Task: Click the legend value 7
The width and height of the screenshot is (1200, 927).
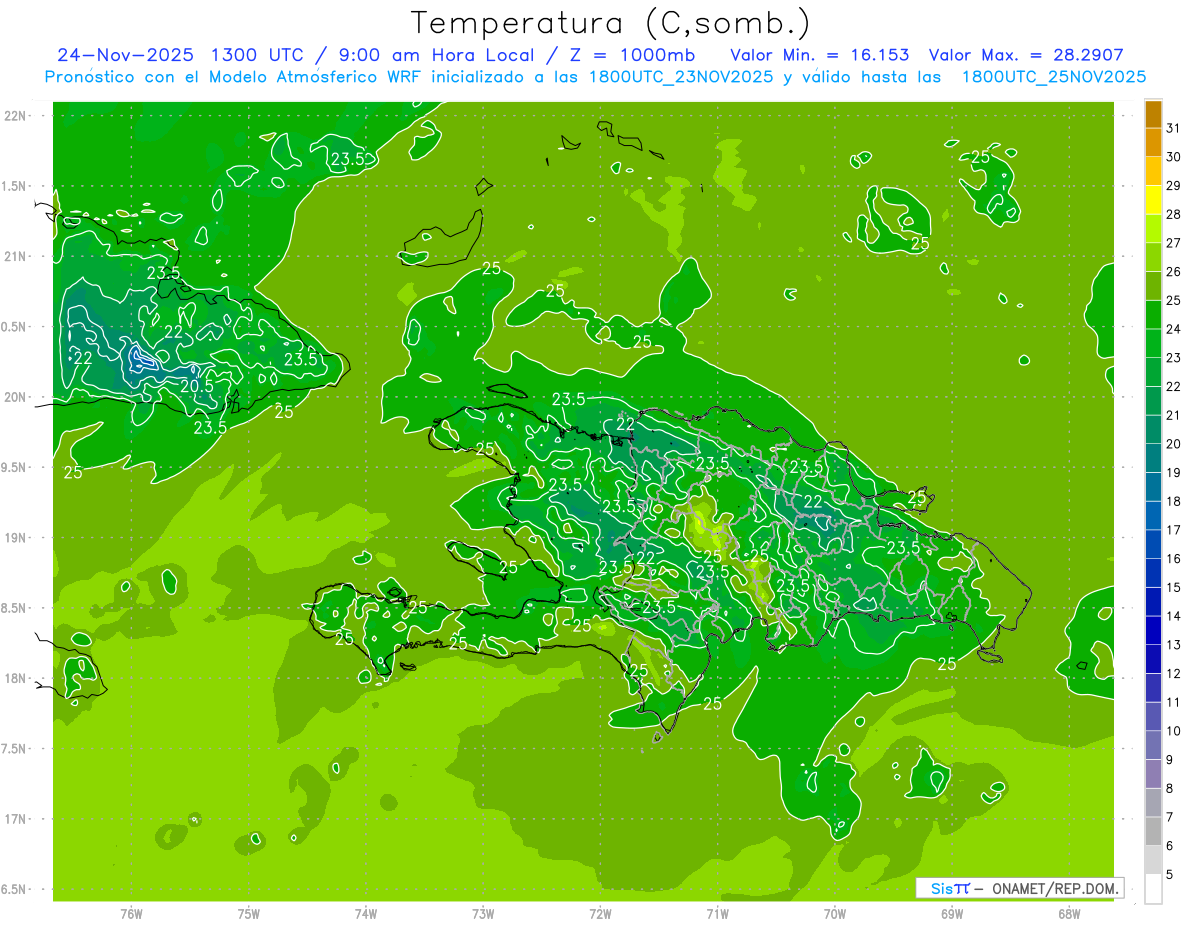Action: [x=1170, y=817]
